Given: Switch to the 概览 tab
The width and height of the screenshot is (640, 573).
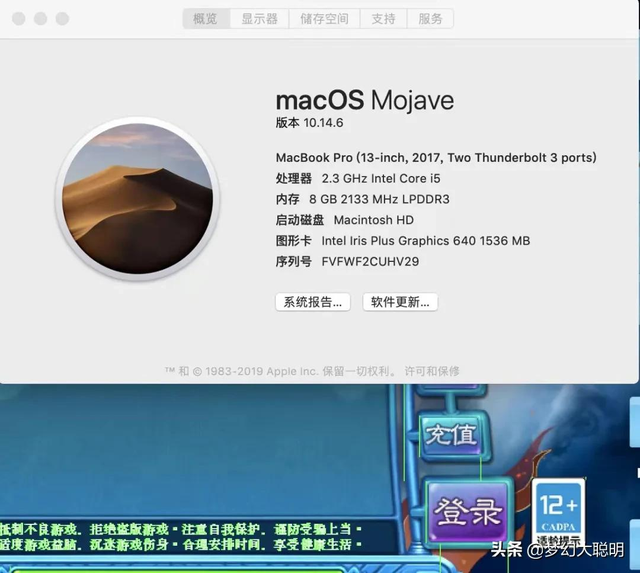Looking at the screenshot, I should [x=205, y=19].
